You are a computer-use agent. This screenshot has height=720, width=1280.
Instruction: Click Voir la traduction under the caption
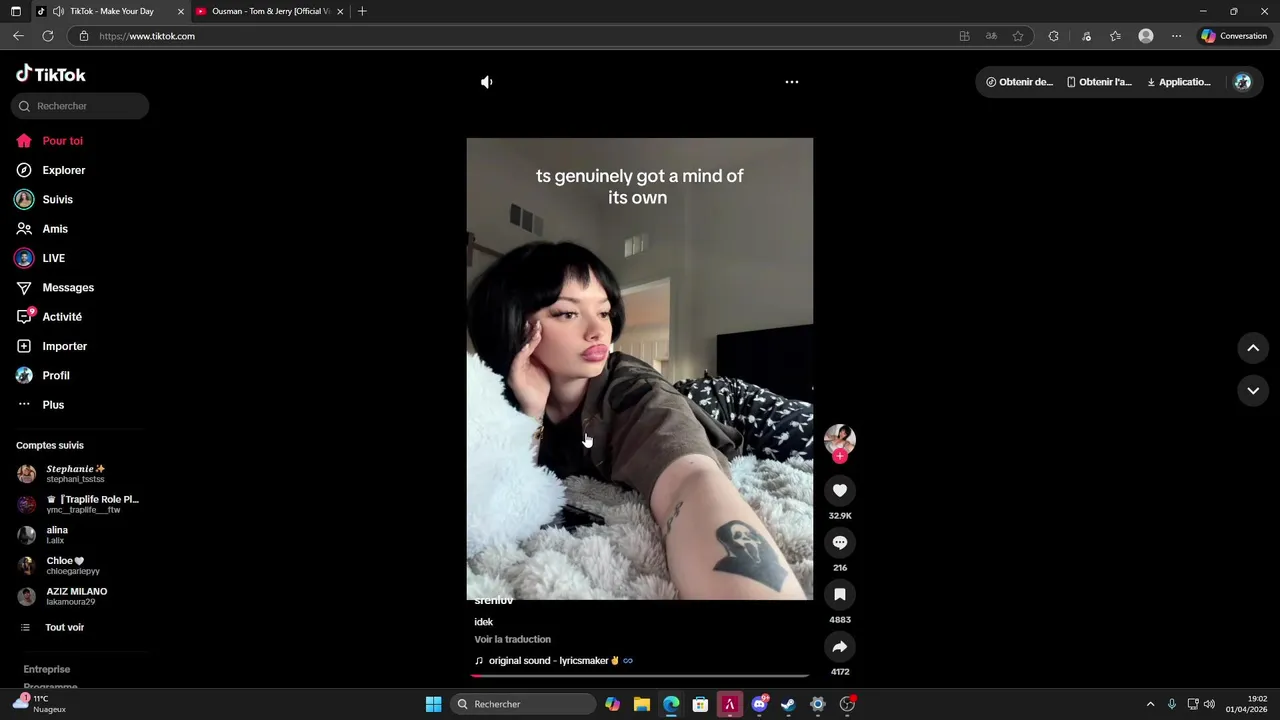coord(512,639)
